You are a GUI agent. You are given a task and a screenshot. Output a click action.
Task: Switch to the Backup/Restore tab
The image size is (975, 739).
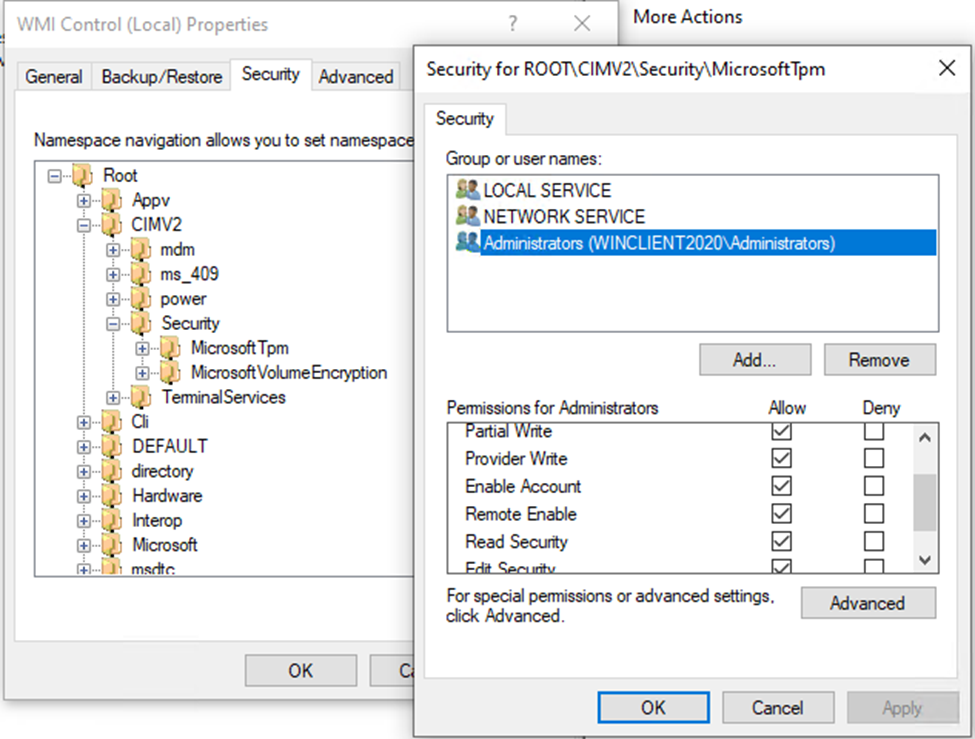pos(161,77)
